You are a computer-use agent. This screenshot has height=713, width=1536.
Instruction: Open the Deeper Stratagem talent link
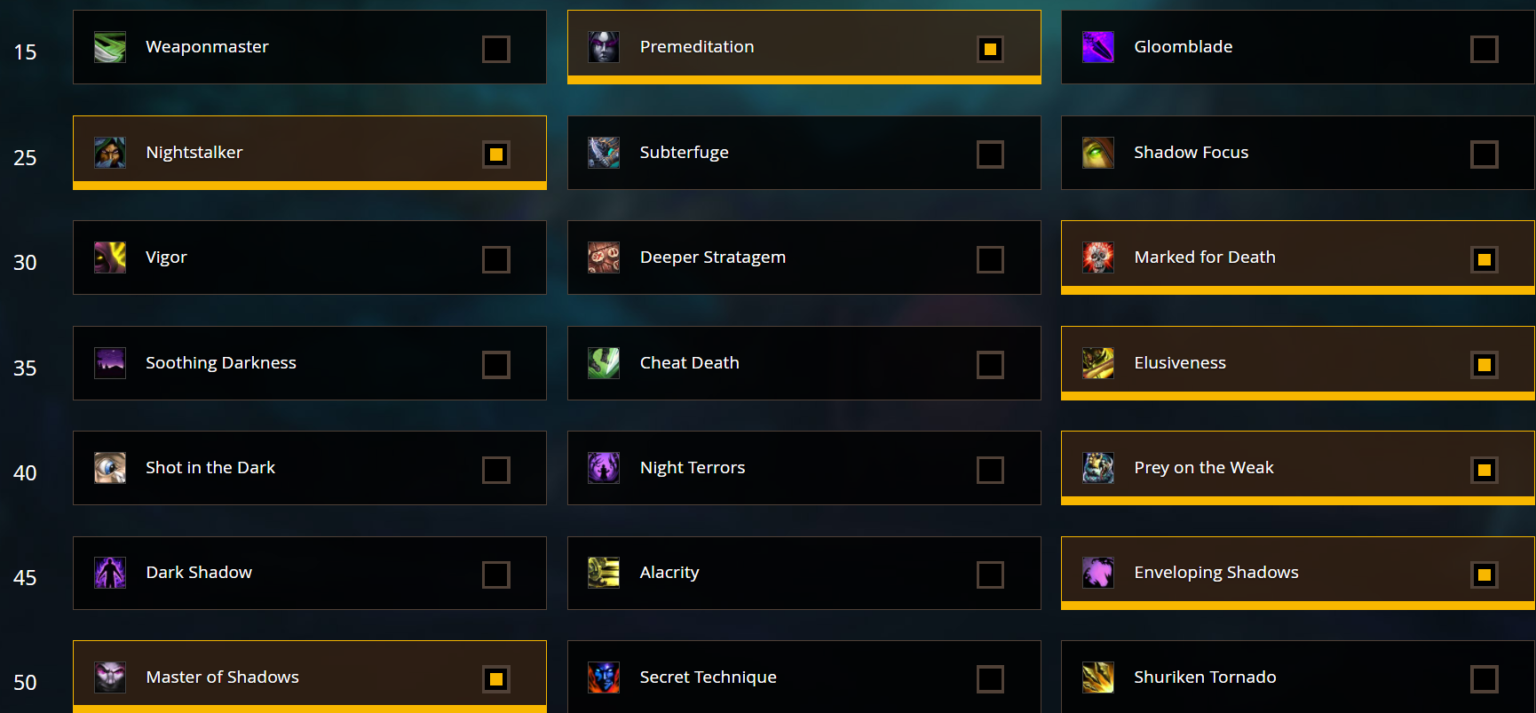[x=713, y=257]
